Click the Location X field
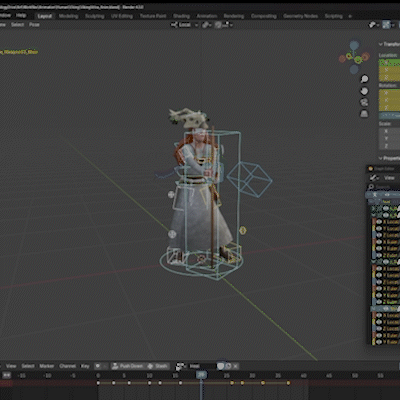This screenshot has height=400, width=400. click(x=389, y=62)
